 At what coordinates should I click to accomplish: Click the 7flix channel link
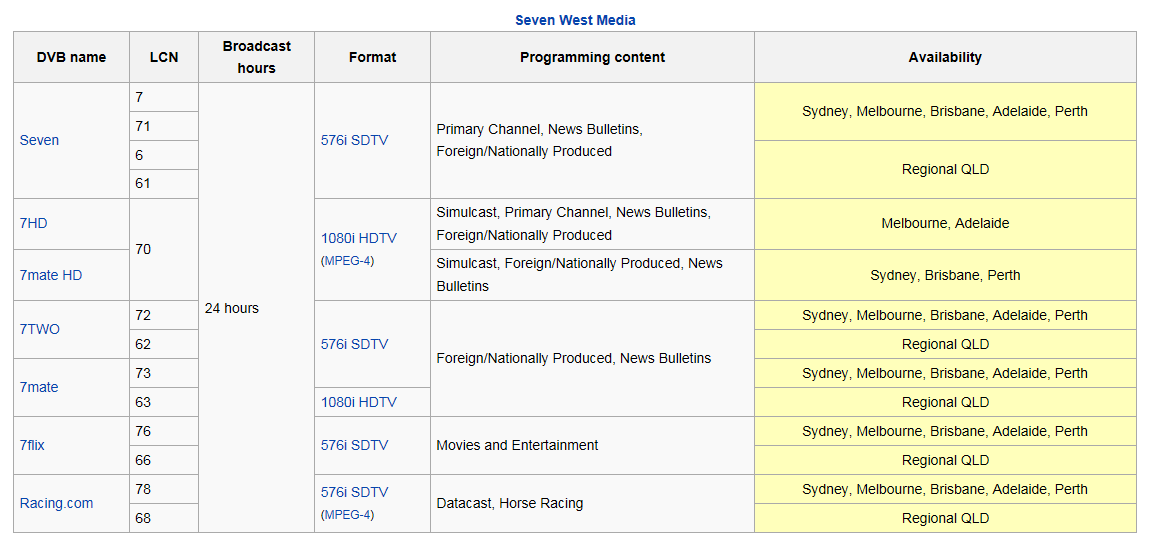tap(32, 445)
